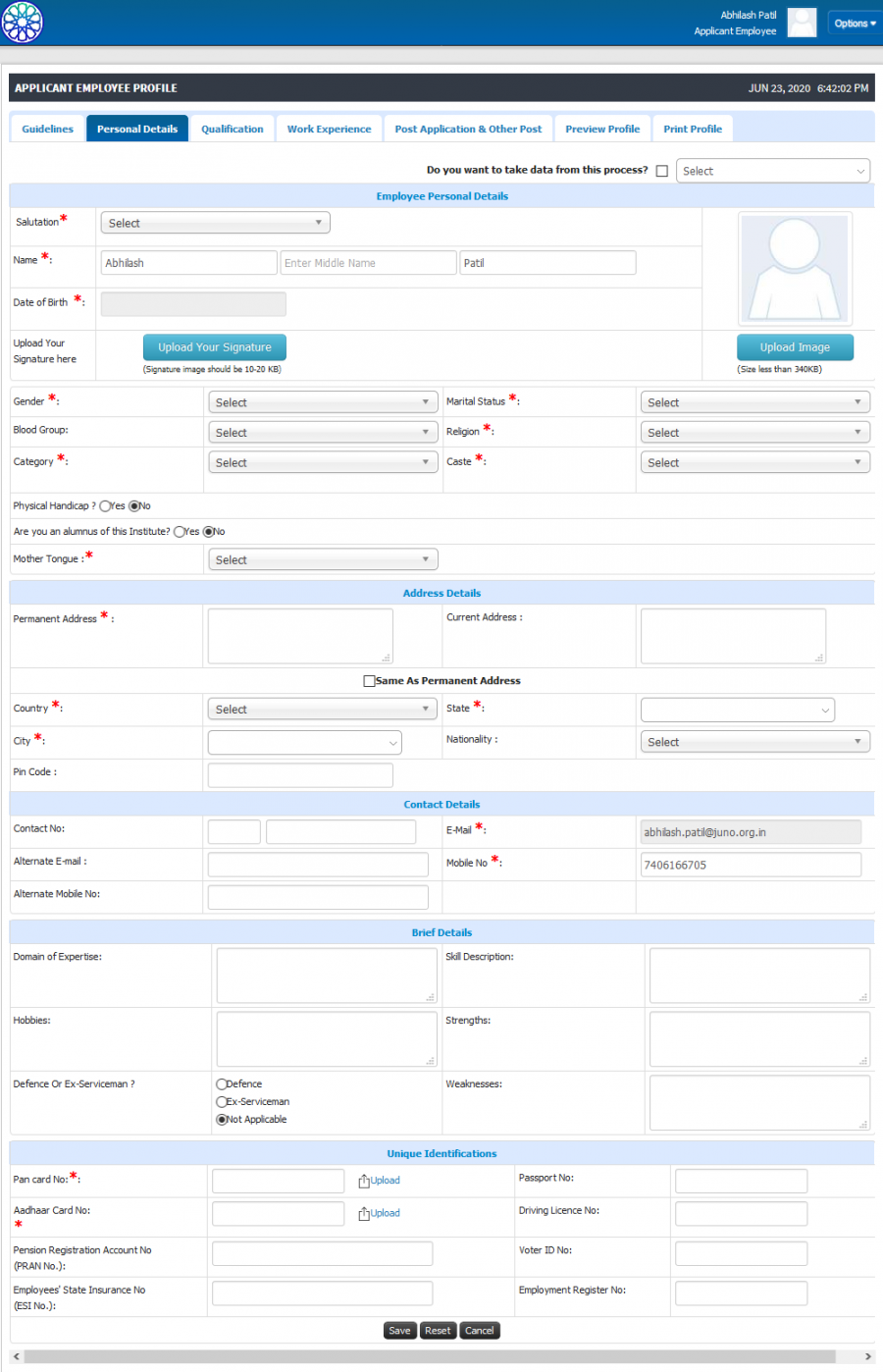
Task: Click the Upload Your Signature button
Action: (x=215, y=347)
